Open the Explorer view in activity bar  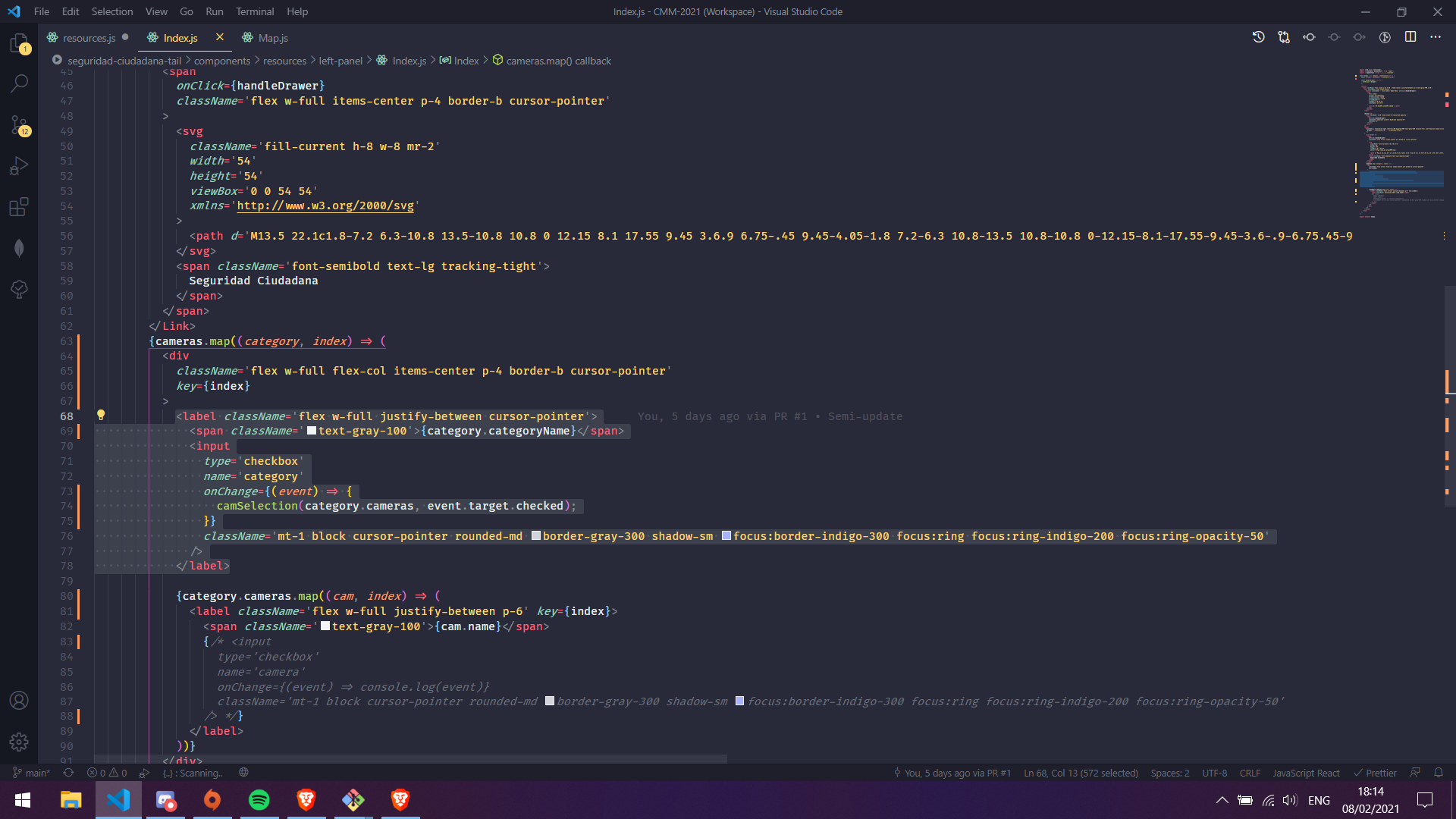click(x=19, y=43)
